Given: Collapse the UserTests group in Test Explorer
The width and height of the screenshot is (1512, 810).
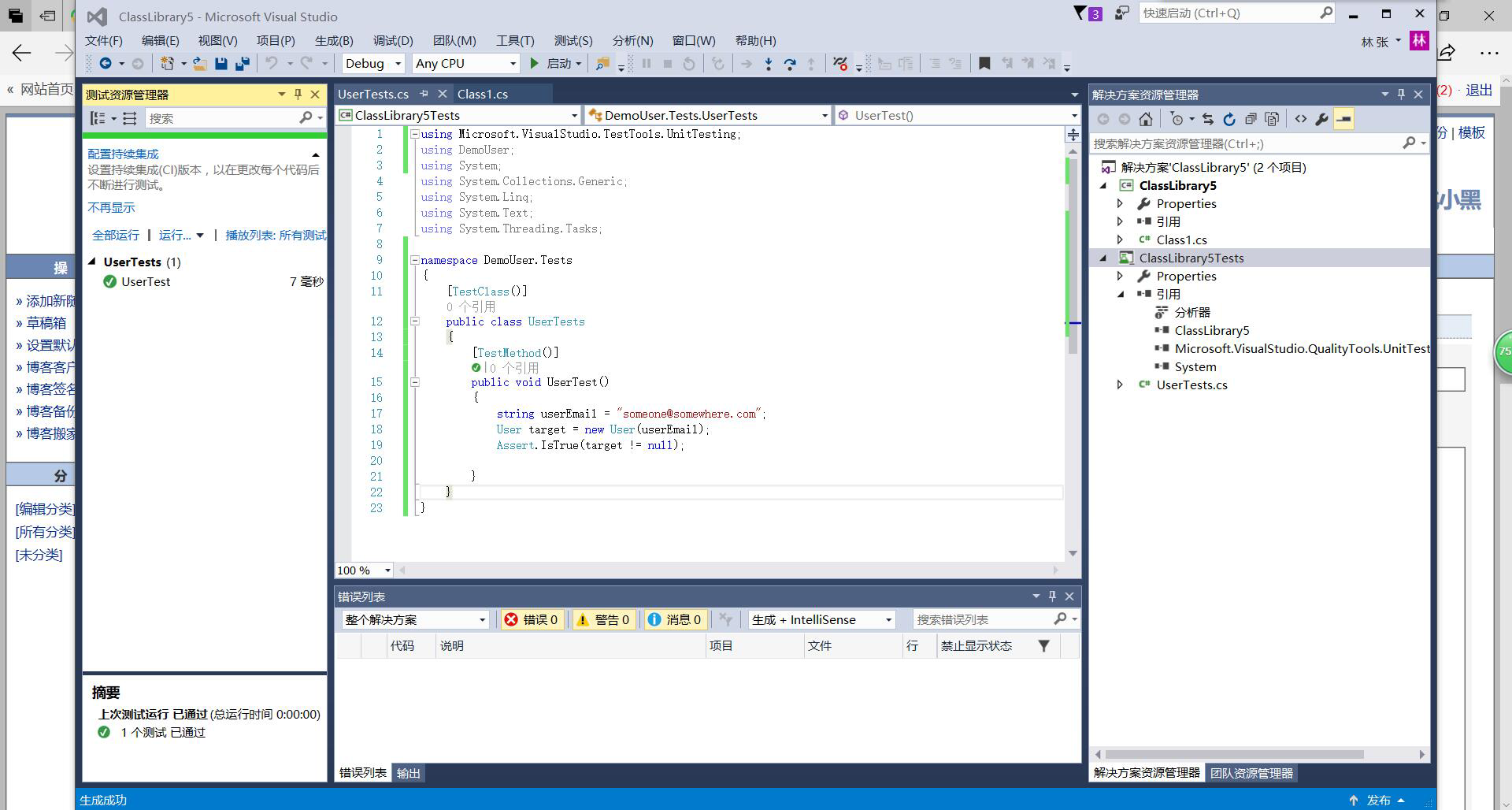Looking at the screenshot, I should [x=92, y=262].
